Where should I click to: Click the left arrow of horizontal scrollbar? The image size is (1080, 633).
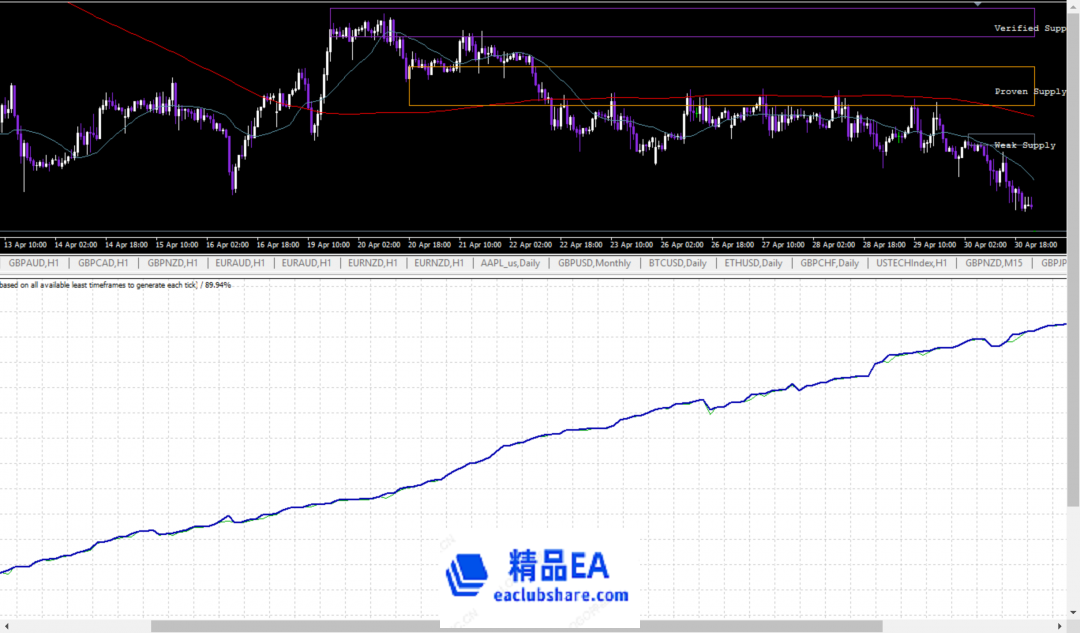(x=6, y=626)
